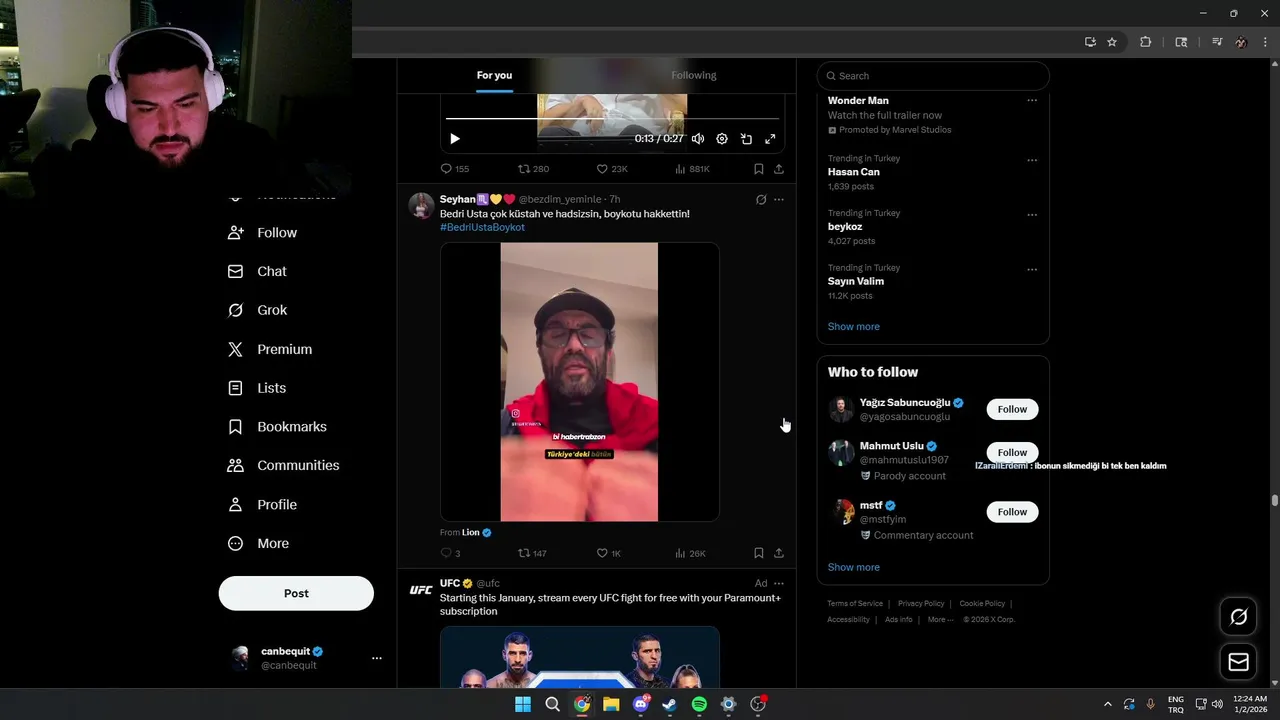The width and height of the screenshot is (1280, 720).
Task: Like Seyhan's post with 1K likes
Action: 609,553
